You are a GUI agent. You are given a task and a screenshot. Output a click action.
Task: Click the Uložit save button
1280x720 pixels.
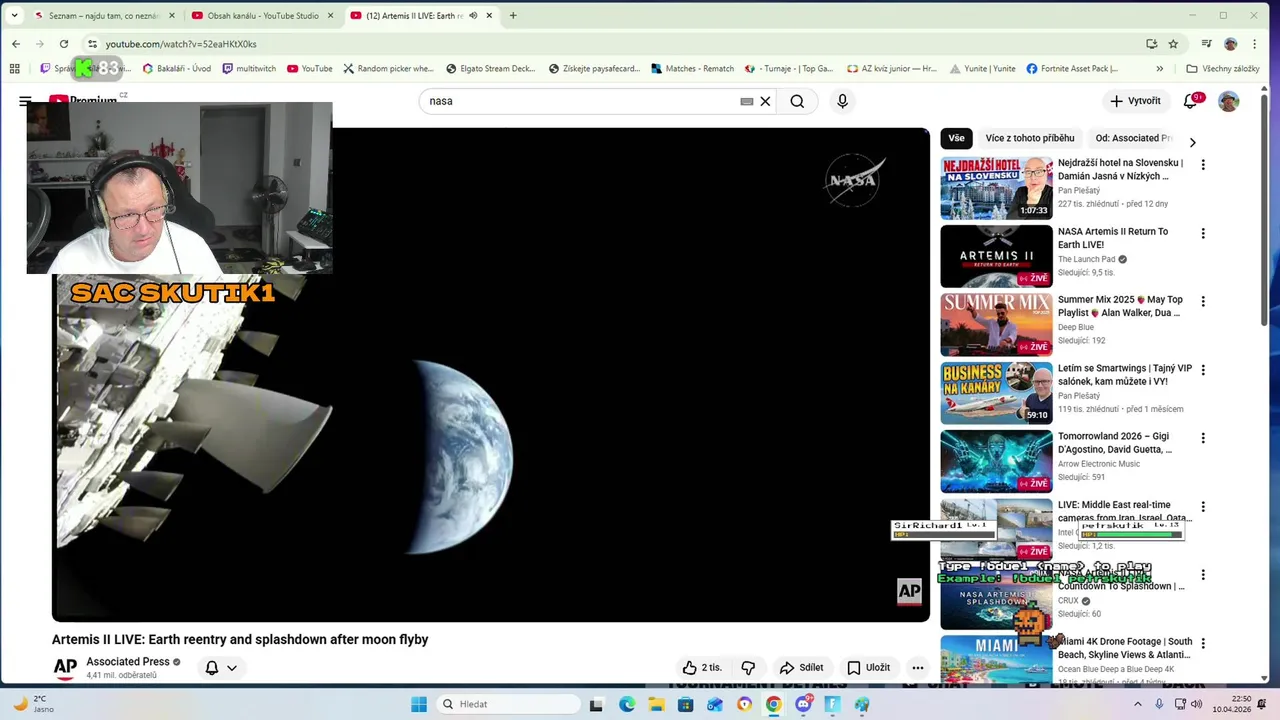[868, 668]
